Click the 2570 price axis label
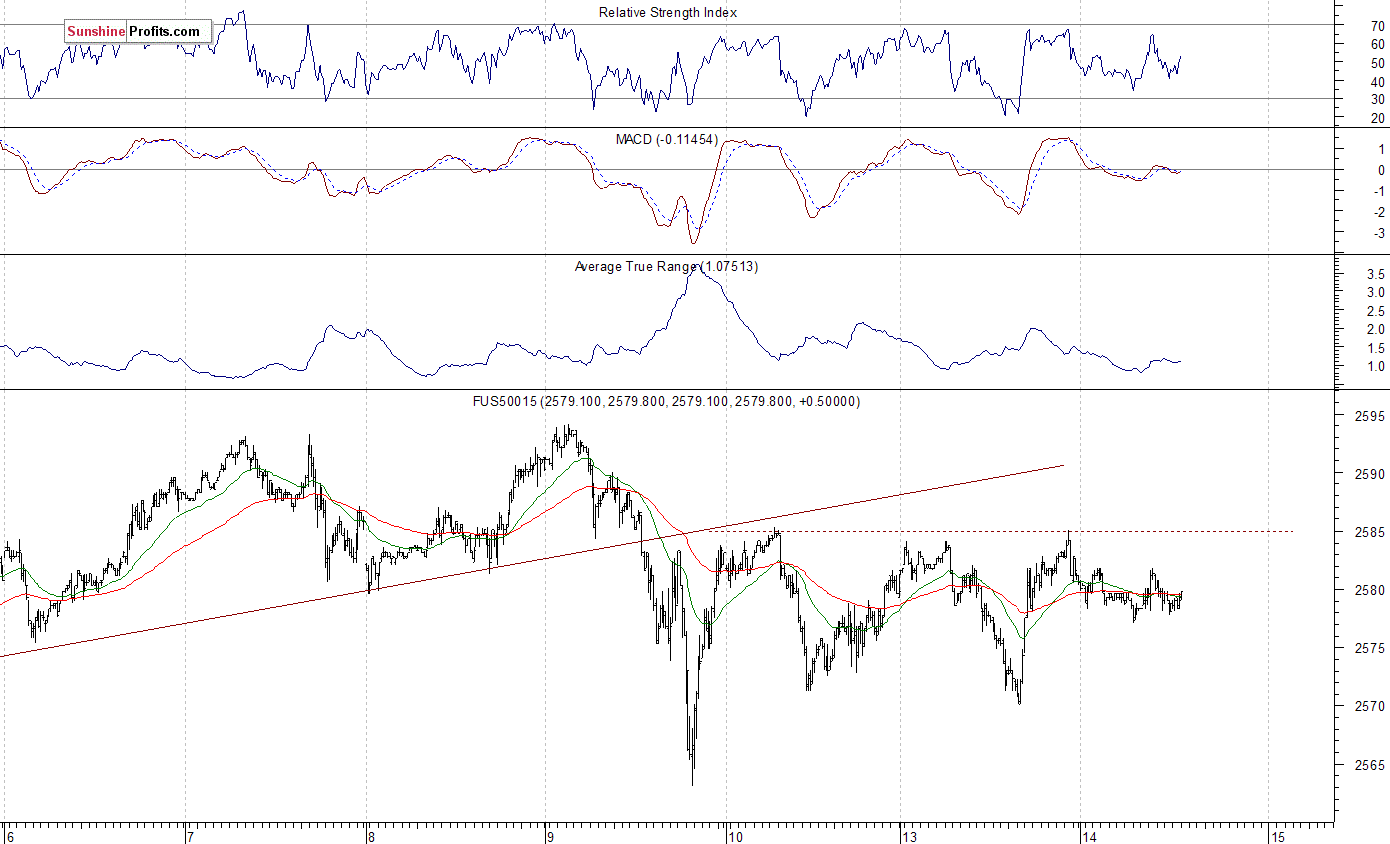 pos(1369,706)
